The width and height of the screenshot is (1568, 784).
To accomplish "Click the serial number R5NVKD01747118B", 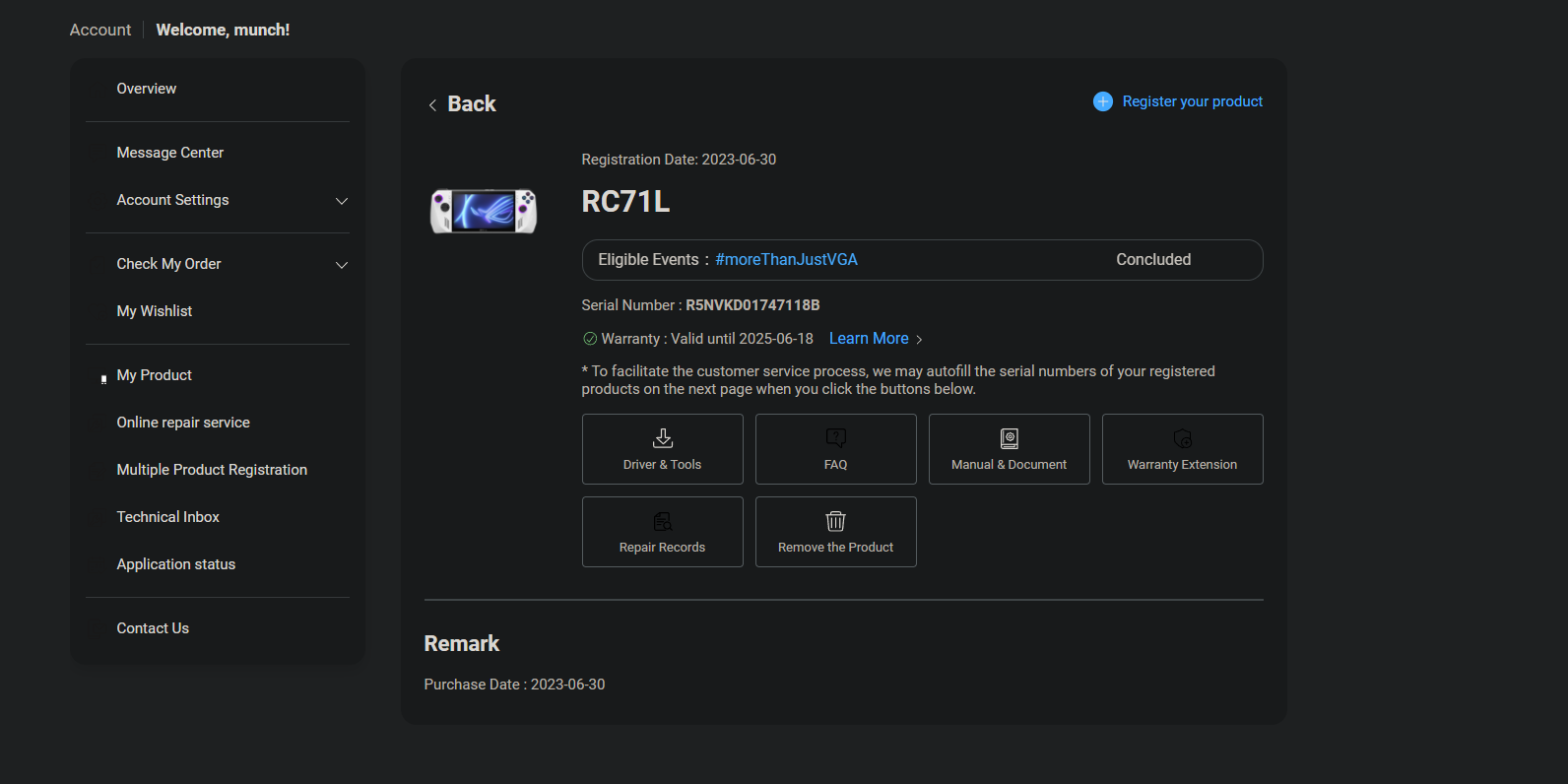I will point(752,305).
